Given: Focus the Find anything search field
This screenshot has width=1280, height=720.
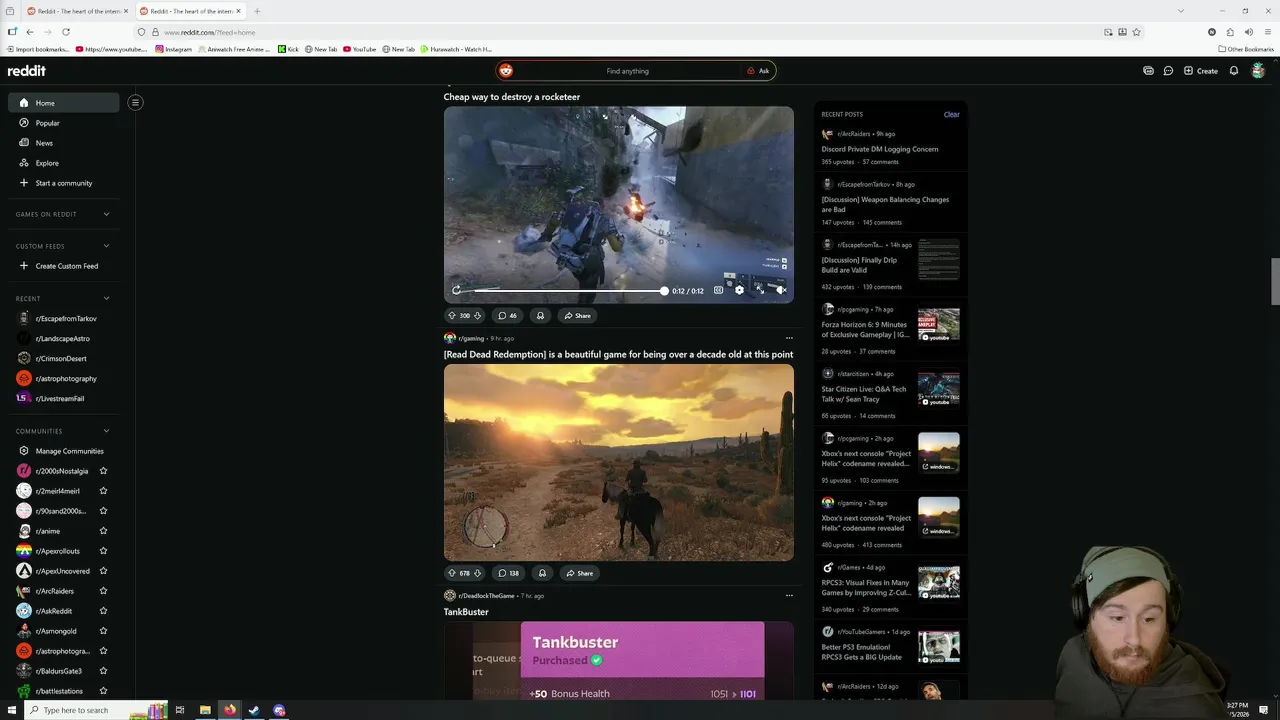Looking at the screenshot, I should click(x=627, y=71).
